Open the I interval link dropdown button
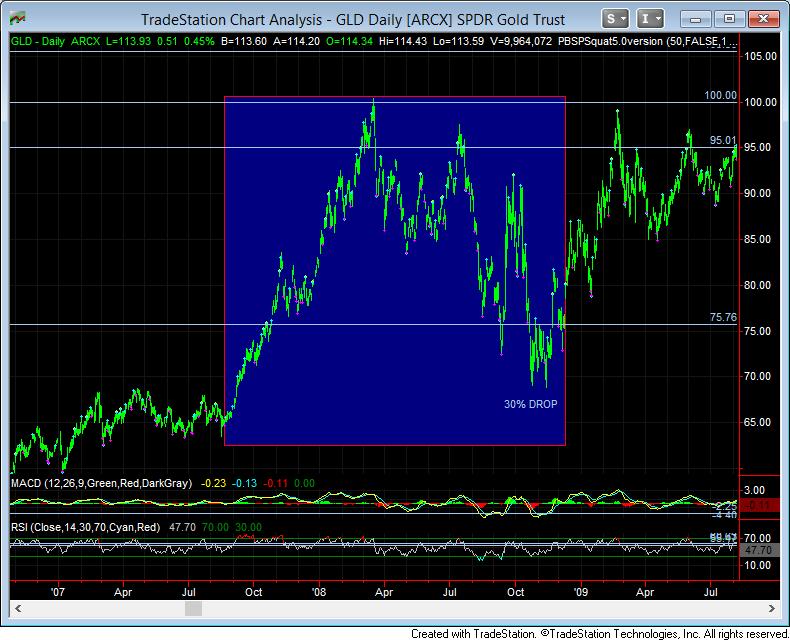Screen dimensions: 790x640 650,19
